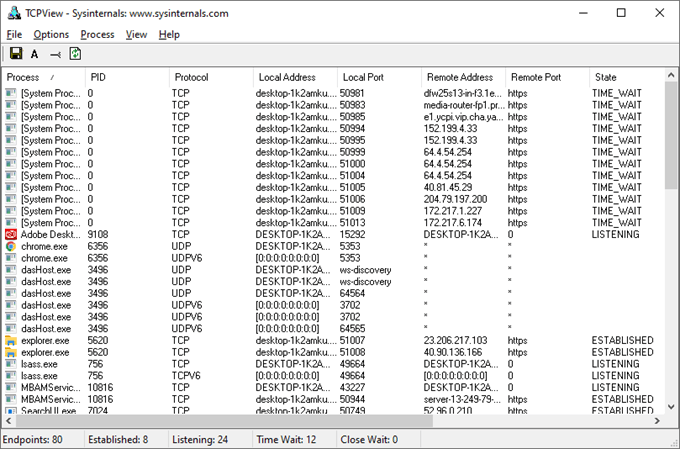Click the show unconnected endpoints toolbar icon
This screenshot has width=680, height=449.
[x=55, y=54]
